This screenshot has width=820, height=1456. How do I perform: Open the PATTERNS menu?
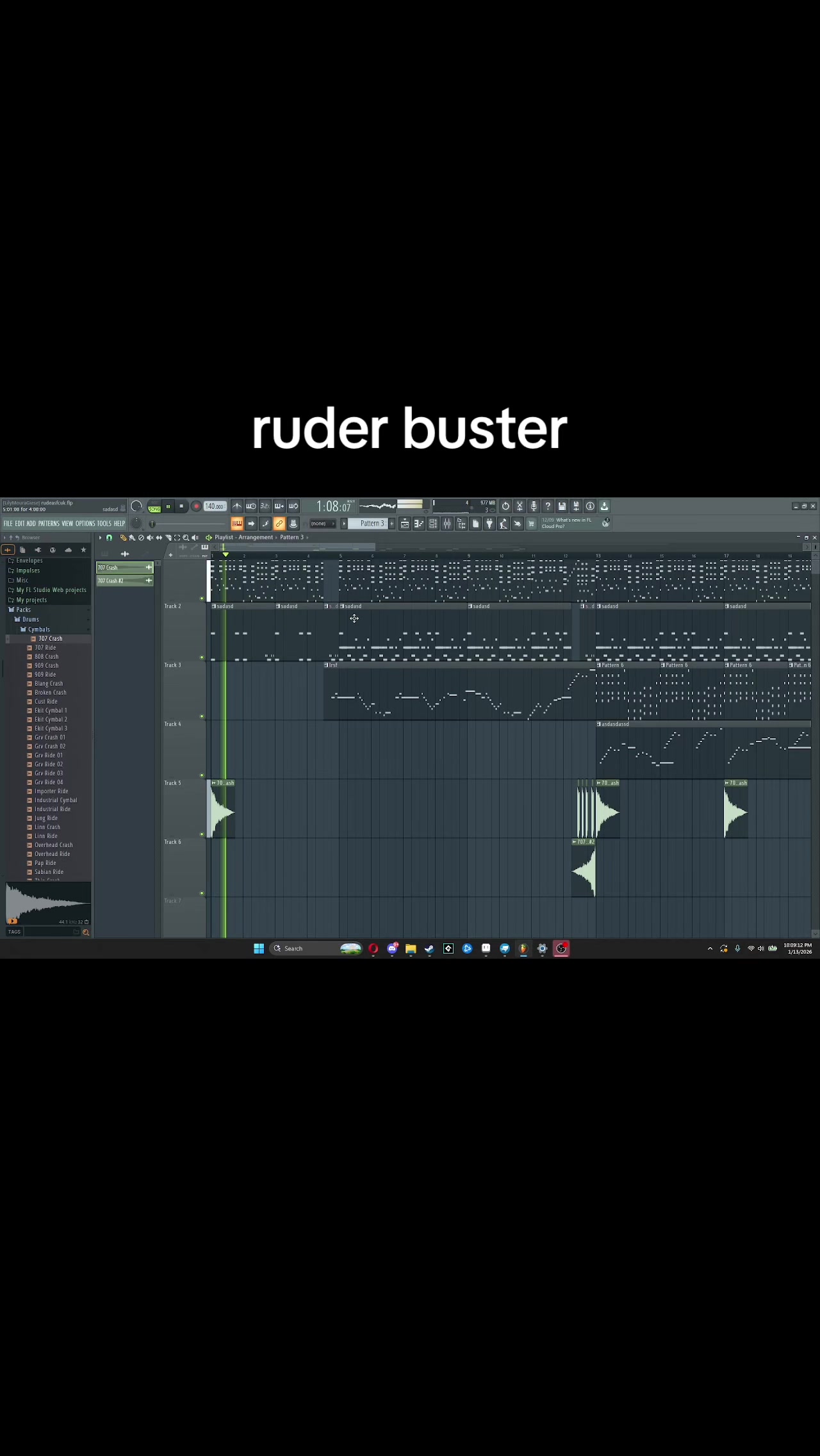[x=49, y=524]
